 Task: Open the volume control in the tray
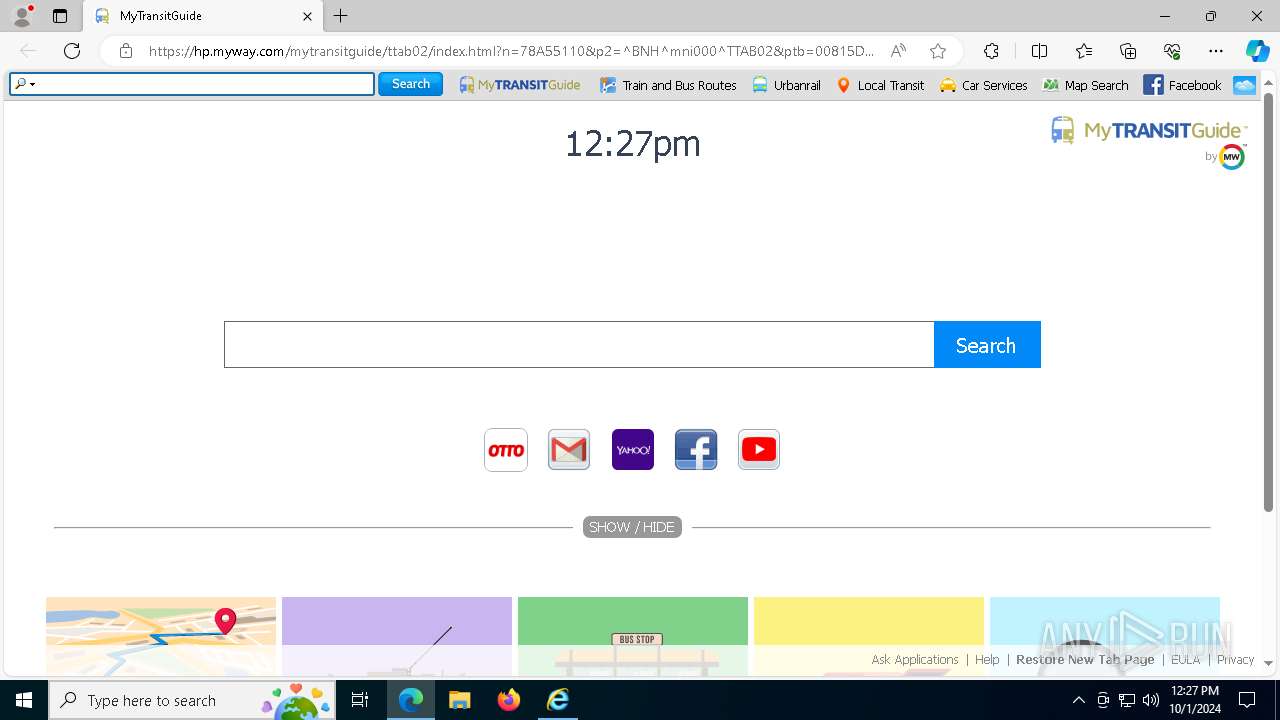tap(1151, 700)
